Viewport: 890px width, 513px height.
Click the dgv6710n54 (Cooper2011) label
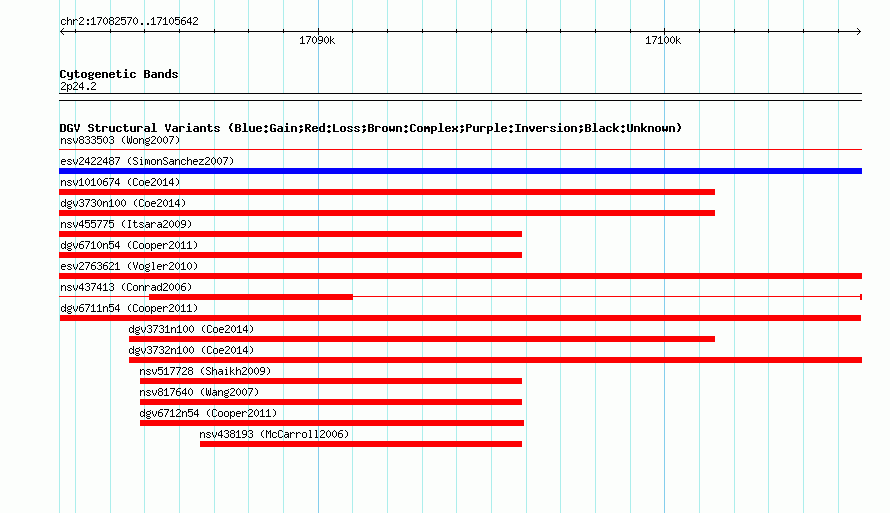[129, 245]
